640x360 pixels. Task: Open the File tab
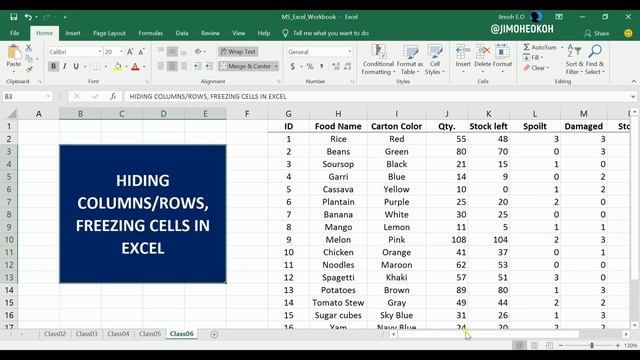[x=14, y=33]
